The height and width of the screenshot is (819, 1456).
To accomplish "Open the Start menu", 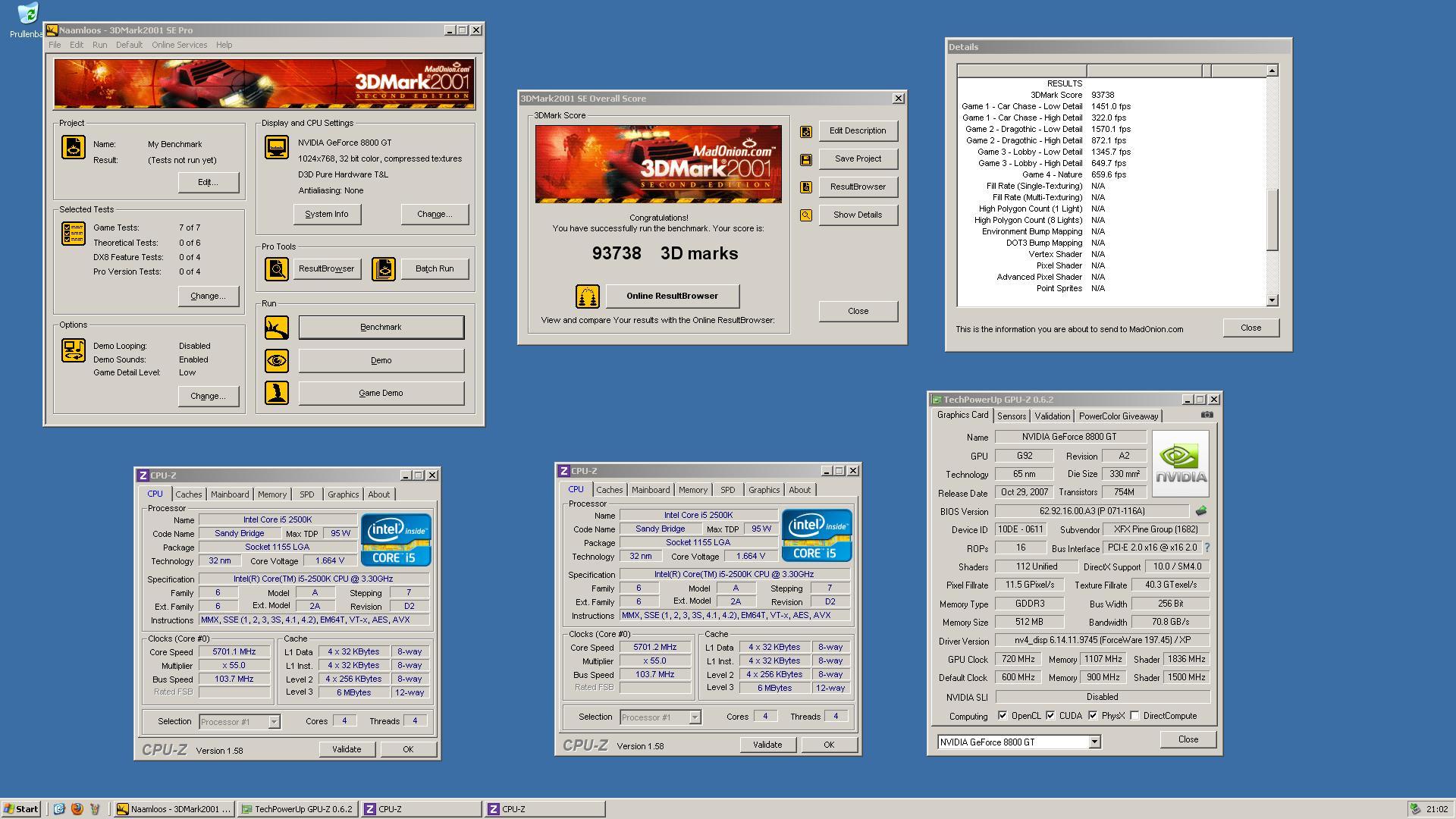I will click(21, 809).
